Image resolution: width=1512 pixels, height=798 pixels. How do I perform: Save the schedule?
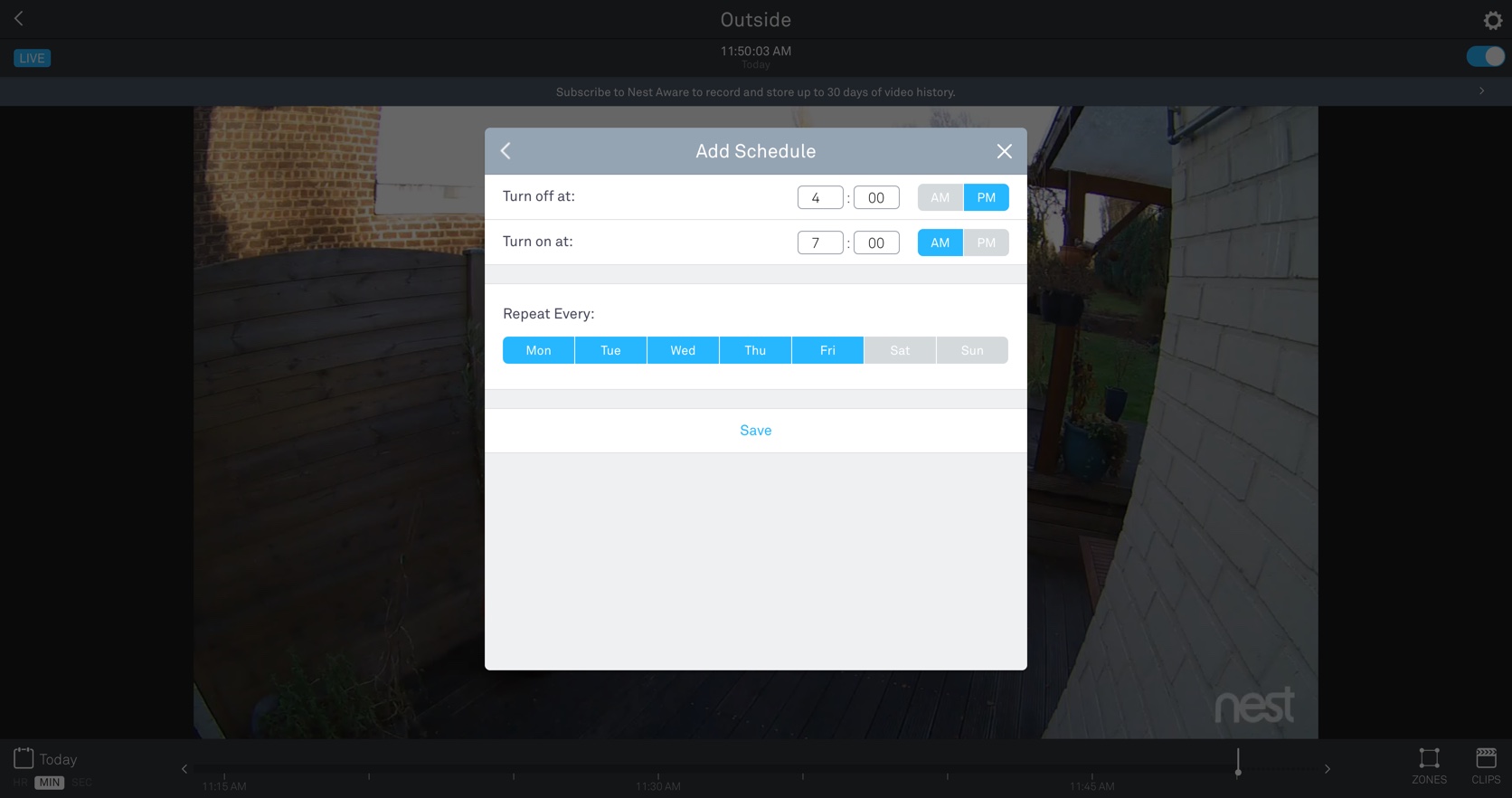tap(755, 431)
